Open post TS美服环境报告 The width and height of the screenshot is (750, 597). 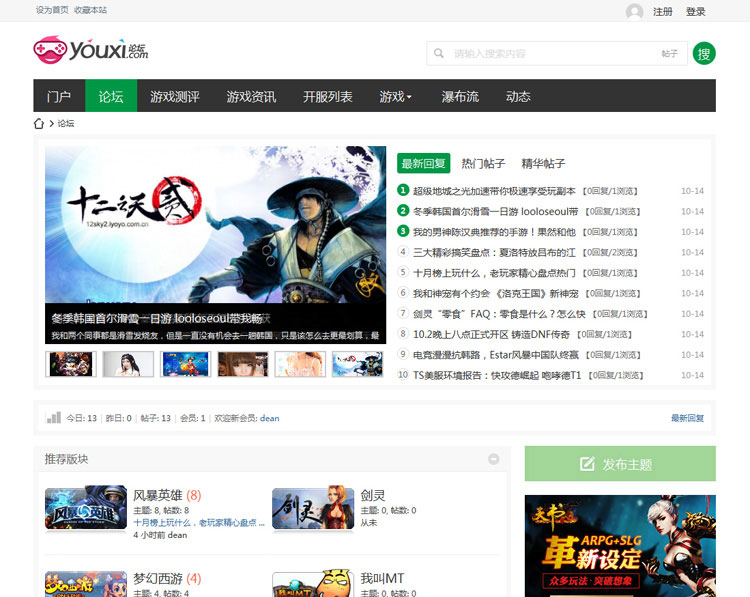point(497,376)
